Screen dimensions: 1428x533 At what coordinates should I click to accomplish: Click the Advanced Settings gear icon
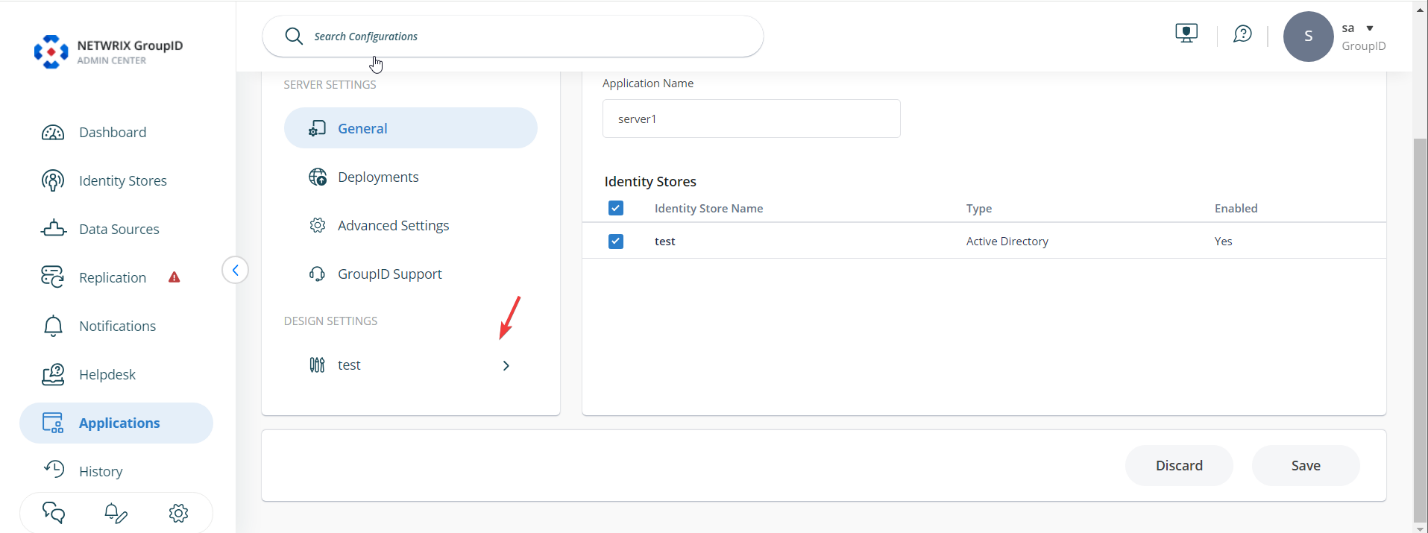coord(318,226)
